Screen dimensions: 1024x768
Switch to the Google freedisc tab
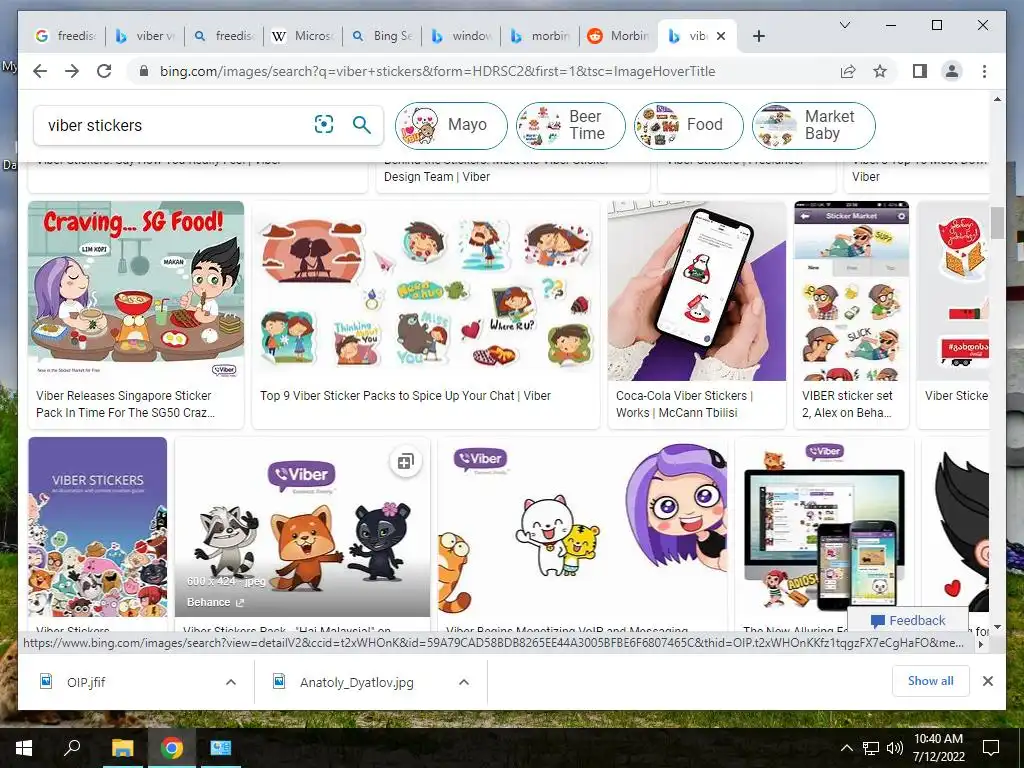(x=65, y=36)
